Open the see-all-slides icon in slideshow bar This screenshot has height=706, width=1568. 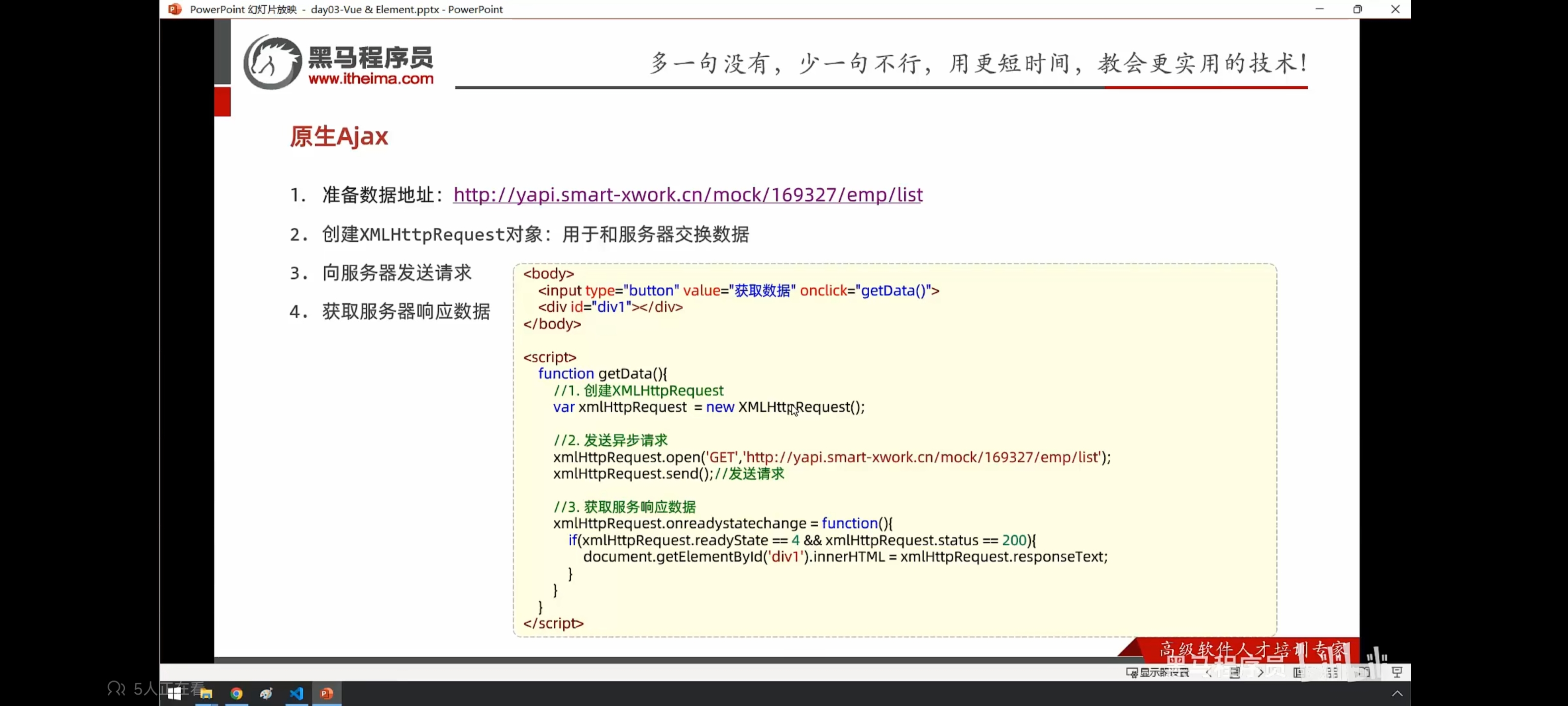click(x=1235, y=672)
